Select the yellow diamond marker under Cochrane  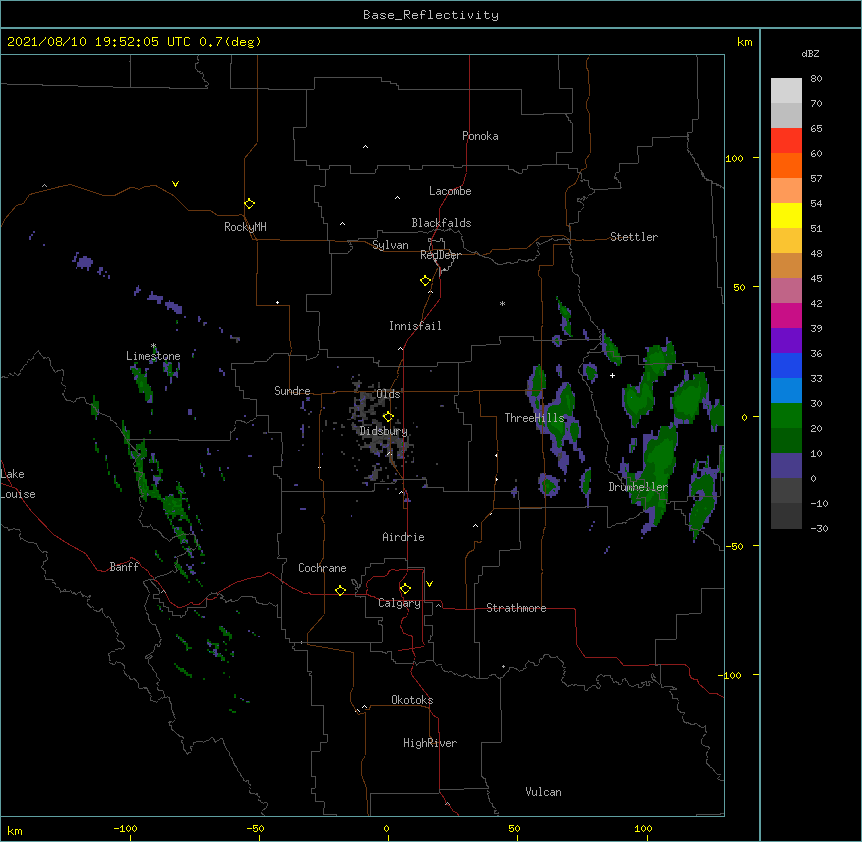[340, 590]
